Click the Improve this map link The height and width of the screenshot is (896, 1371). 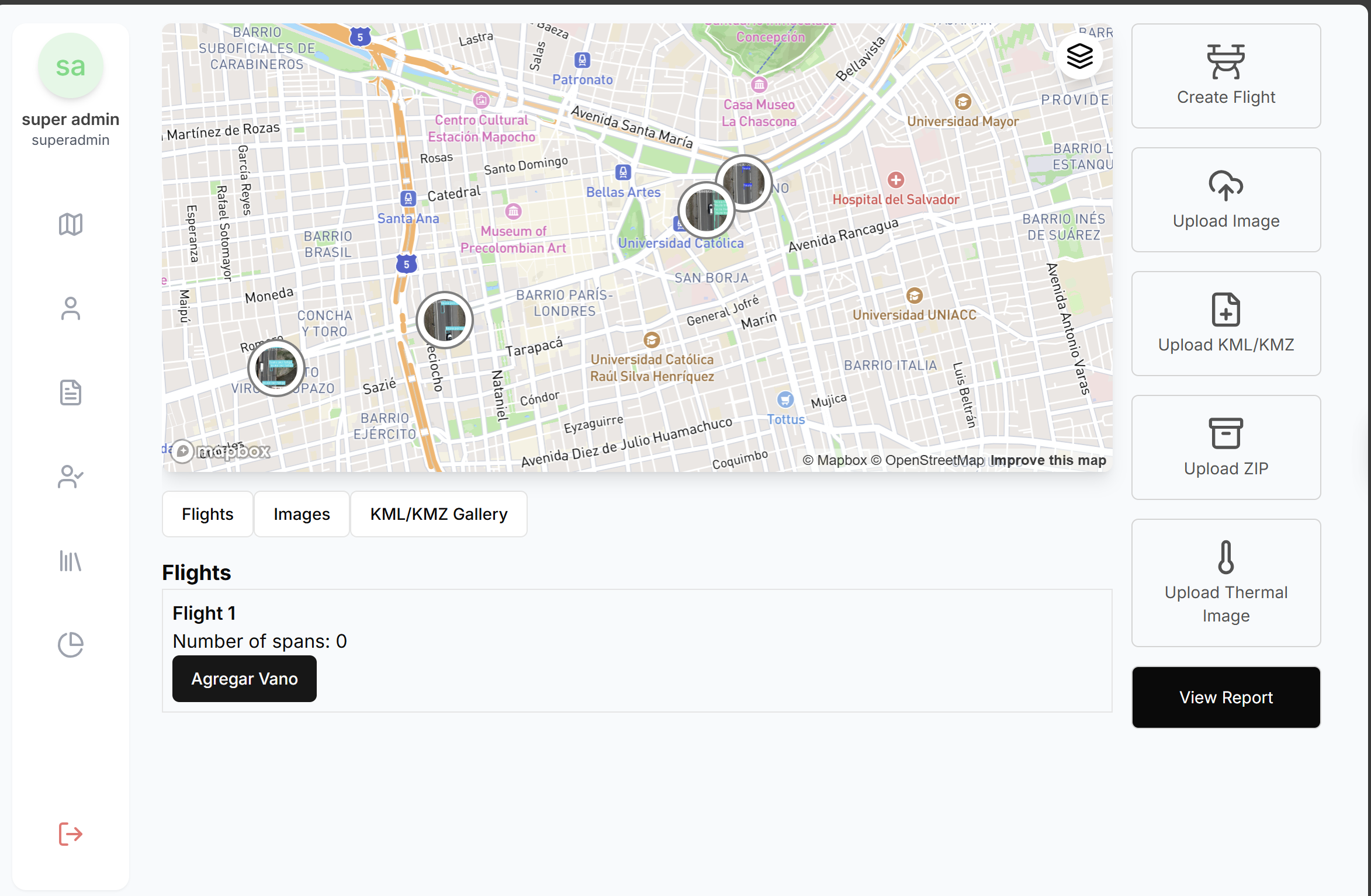coord(1048,460)
